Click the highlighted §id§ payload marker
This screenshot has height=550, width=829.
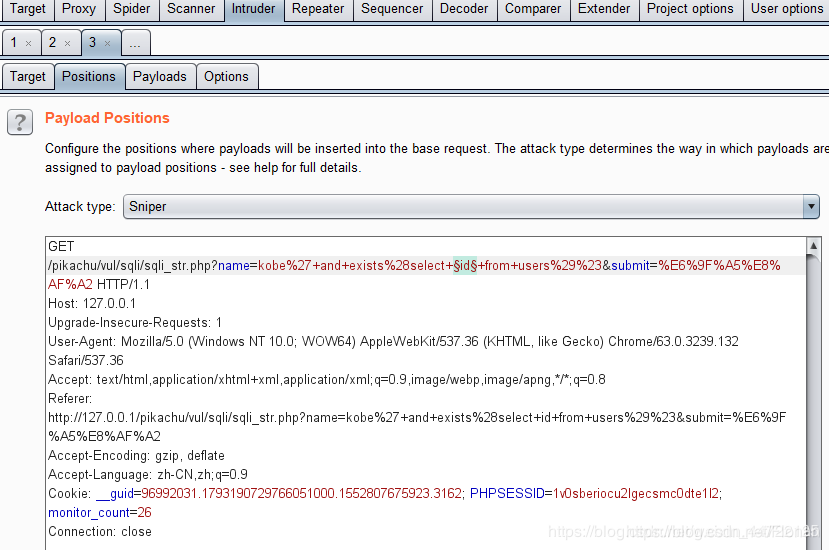(465, 265)
